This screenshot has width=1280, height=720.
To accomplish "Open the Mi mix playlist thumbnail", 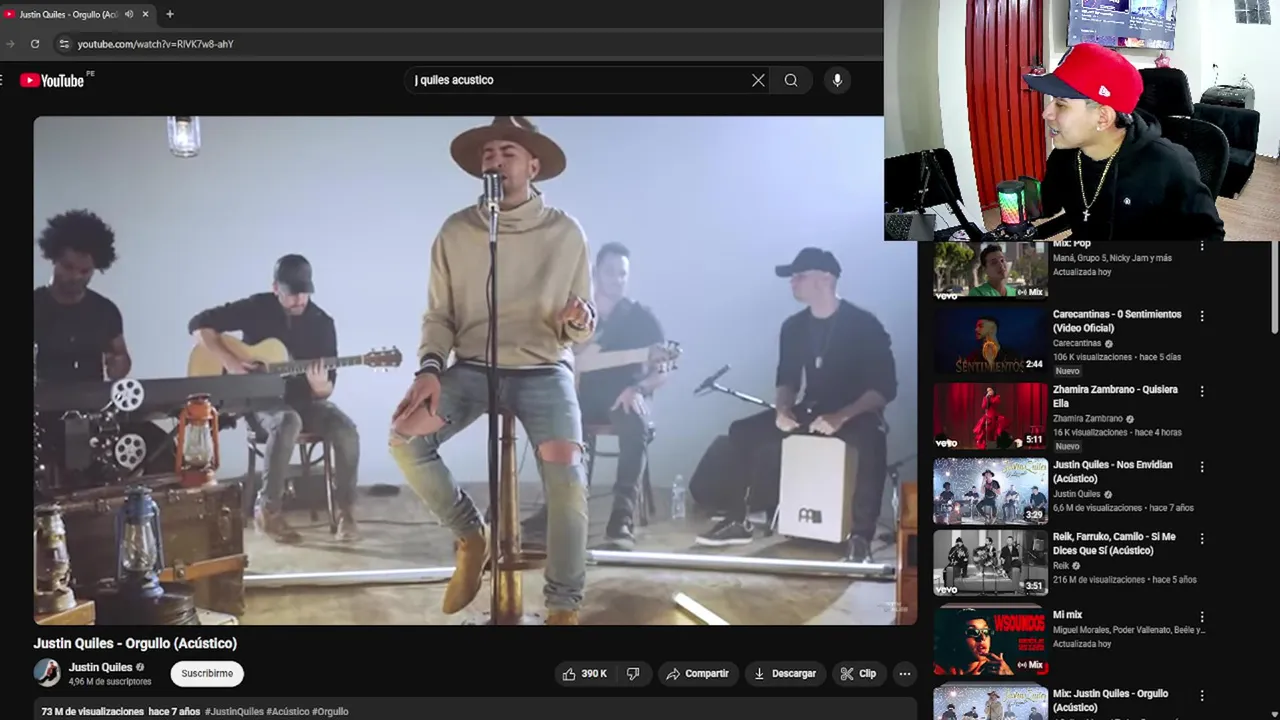I will pyautogui.click(x=990, y=641).
